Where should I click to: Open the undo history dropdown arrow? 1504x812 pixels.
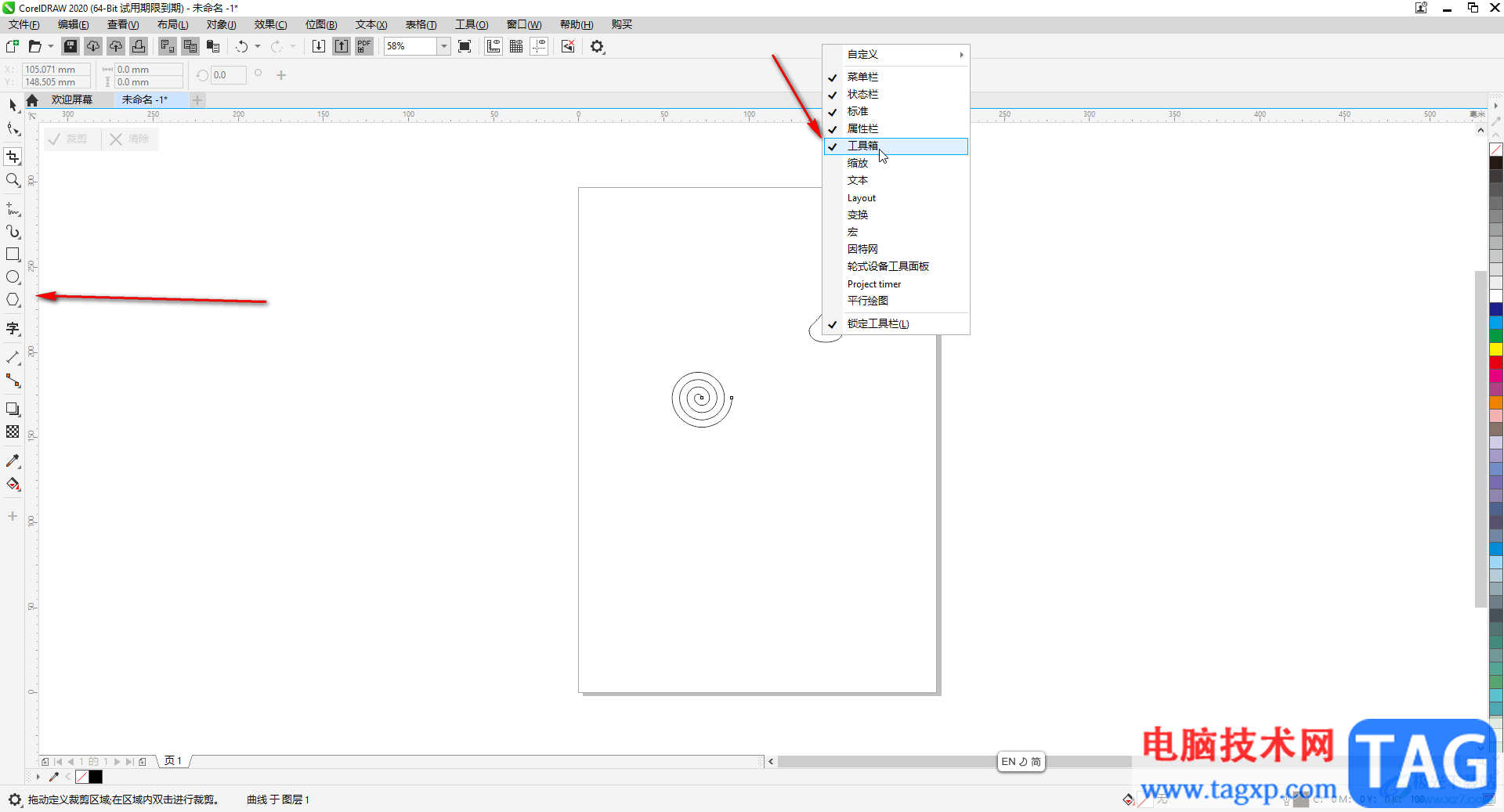pyautogui.click(x=258, y=46)
